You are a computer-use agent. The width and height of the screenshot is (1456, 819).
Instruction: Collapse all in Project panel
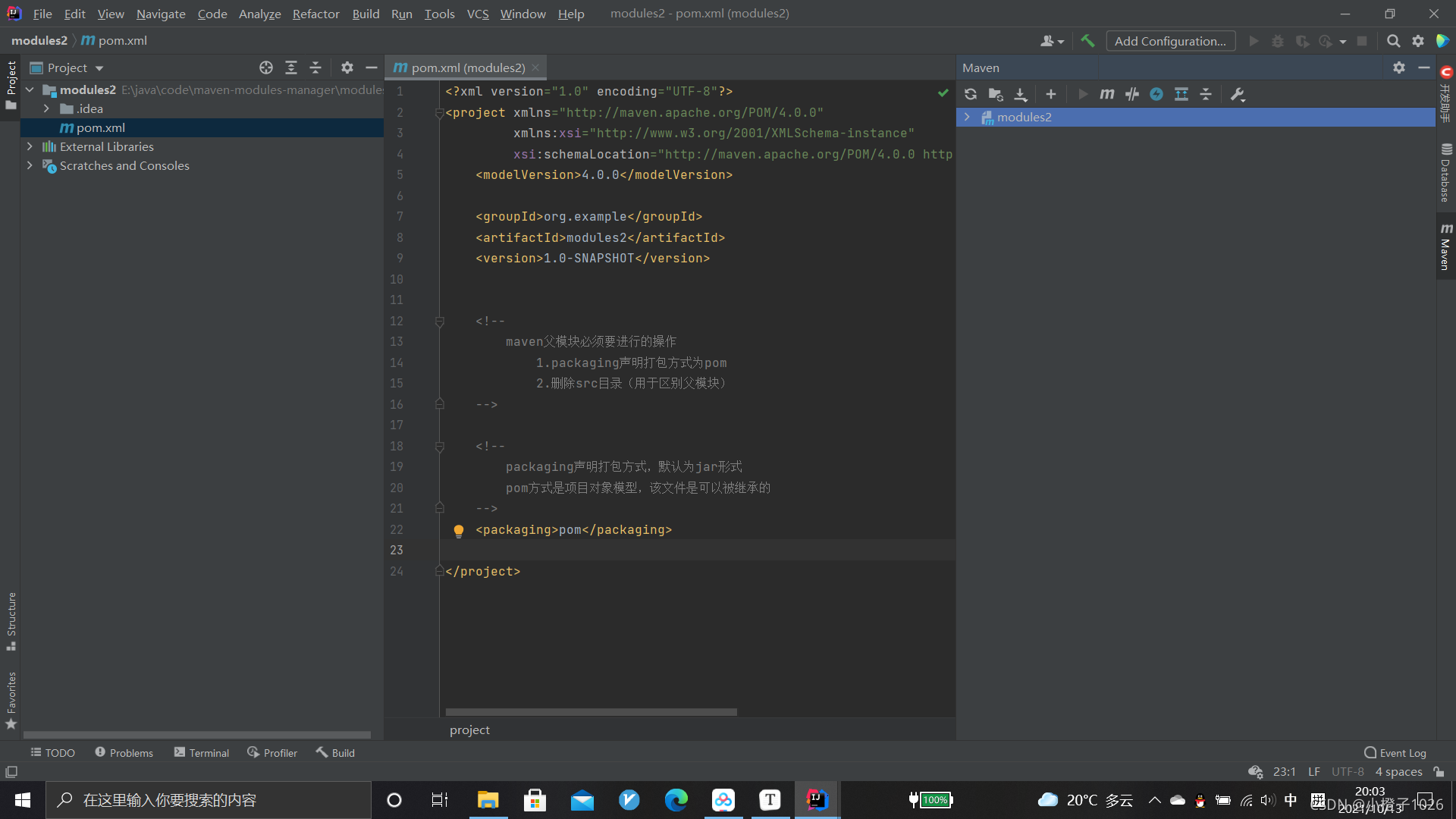point(315,67)
